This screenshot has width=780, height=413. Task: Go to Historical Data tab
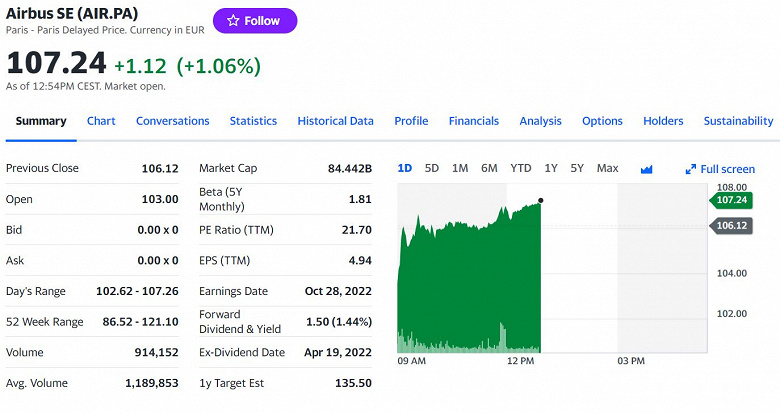(335, 121)
